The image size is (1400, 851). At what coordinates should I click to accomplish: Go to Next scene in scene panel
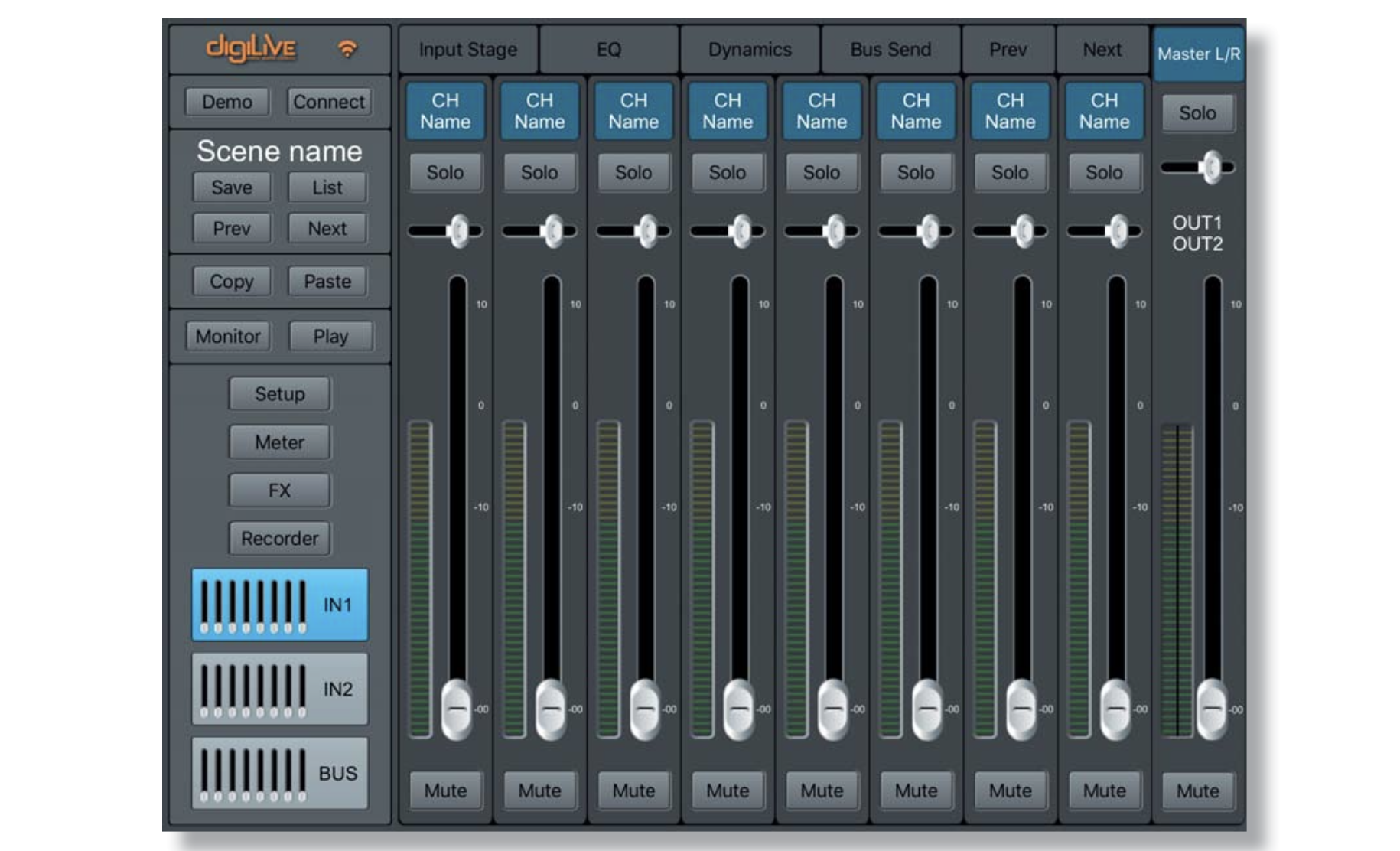[327, 229]
